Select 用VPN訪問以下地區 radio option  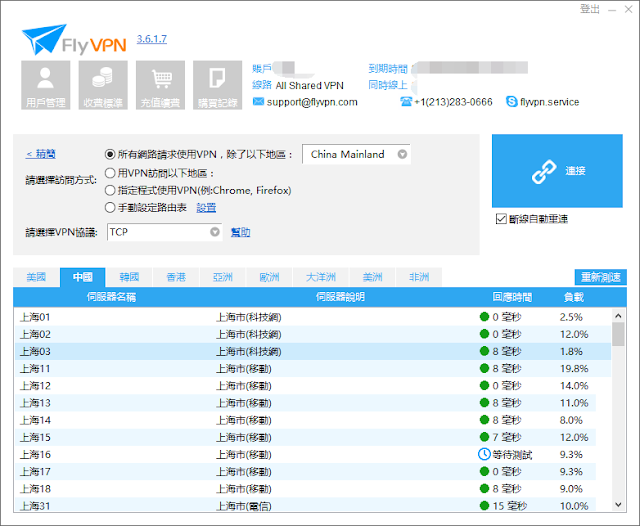pyautogui.click(x=110, y=173)
